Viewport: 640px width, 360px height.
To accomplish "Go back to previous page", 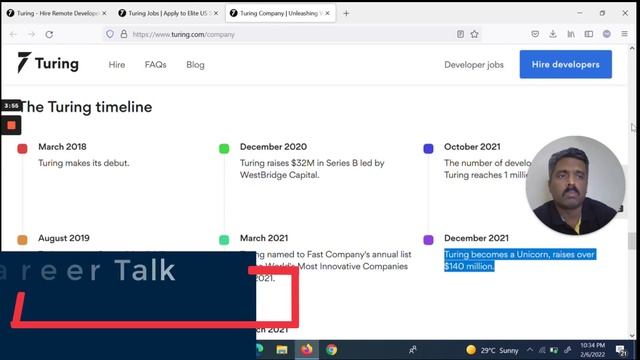I will click(x=13, y=35).
